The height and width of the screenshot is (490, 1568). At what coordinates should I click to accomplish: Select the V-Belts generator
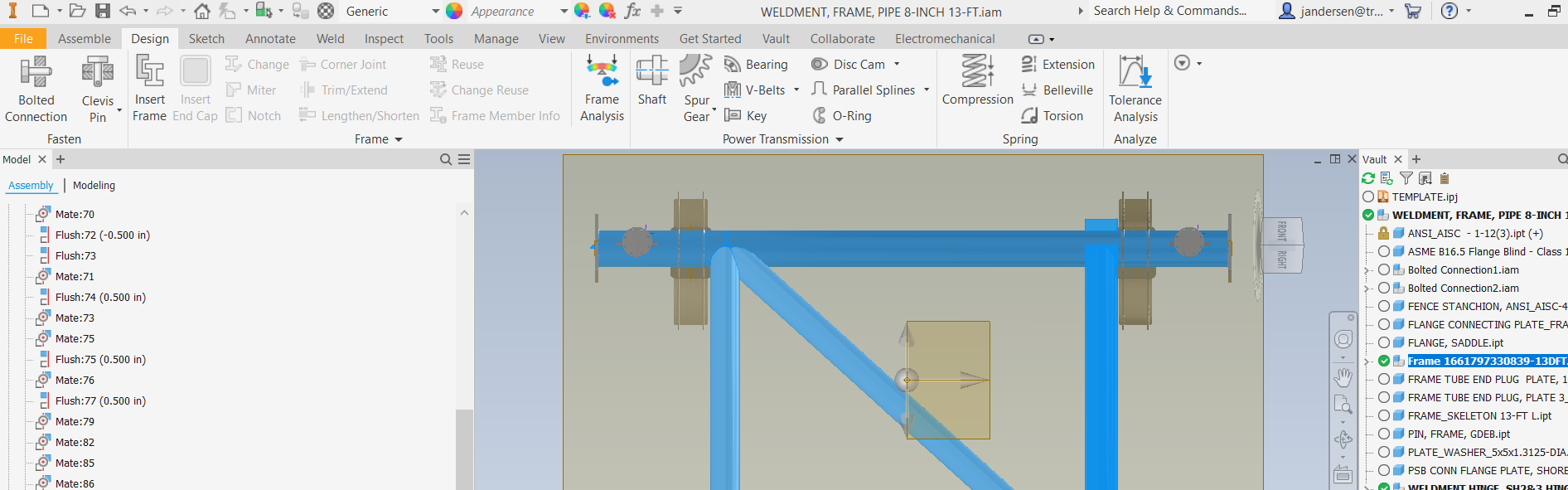click(755, 90)
